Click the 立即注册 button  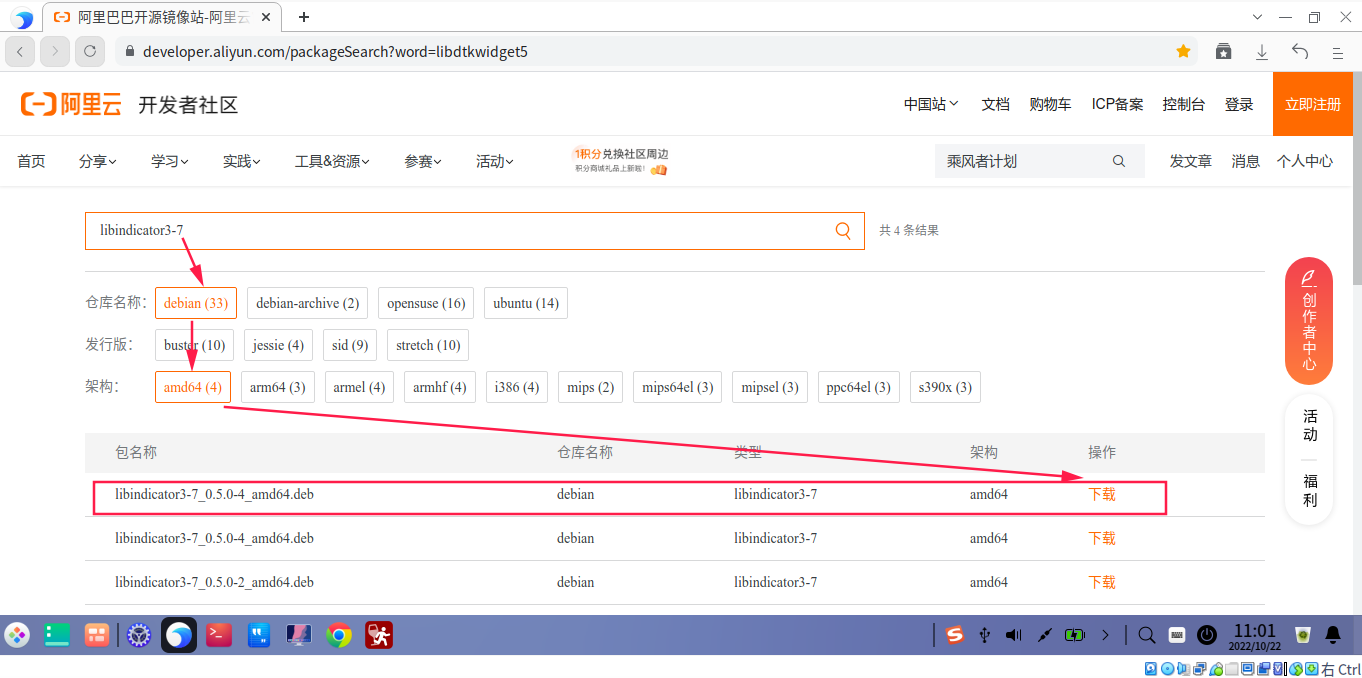(x=1312, y=103)
